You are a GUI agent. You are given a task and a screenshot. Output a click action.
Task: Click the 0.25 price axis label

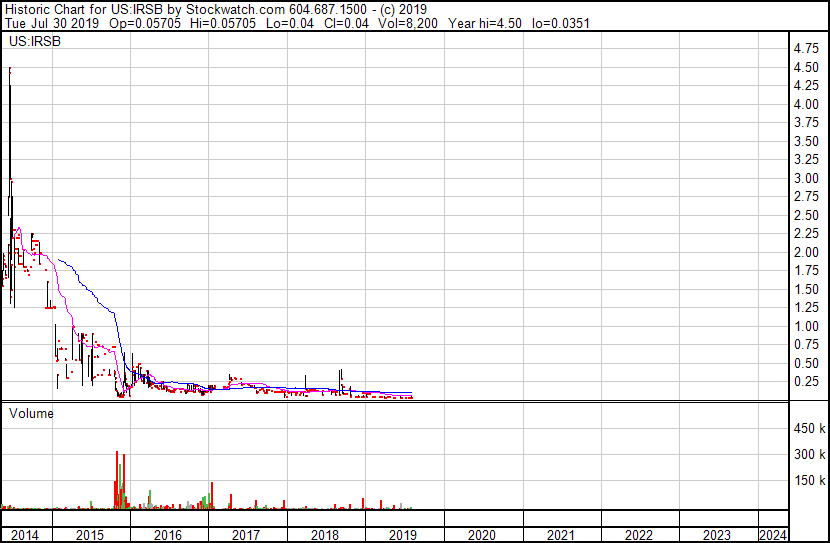point(806,382)
